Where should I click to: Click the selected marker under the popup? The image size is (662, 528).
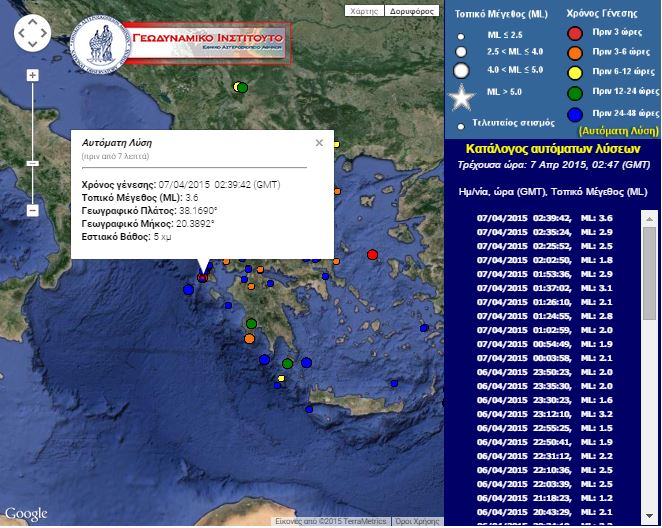tap(203, 278)
